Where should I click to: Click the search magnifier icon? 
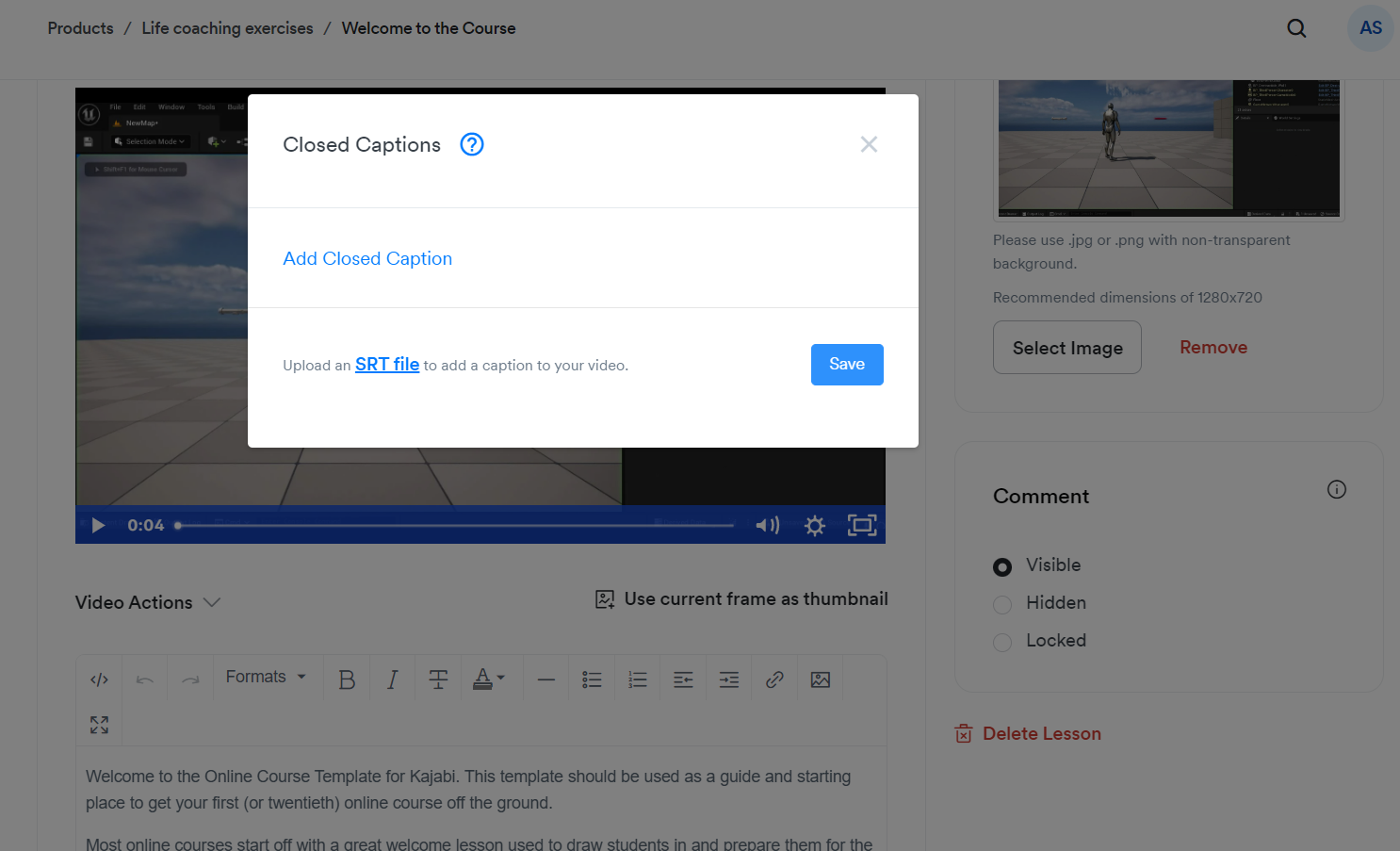pyautogui.click(x=1296, y=28)
